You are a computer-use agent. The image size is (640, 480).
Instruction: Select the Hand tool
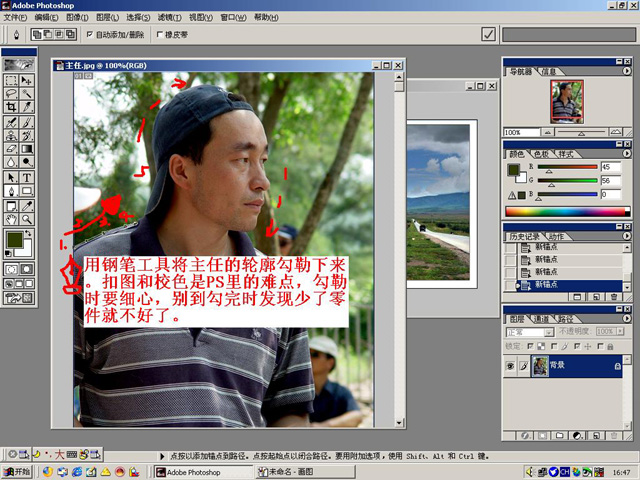click(11, 220)
